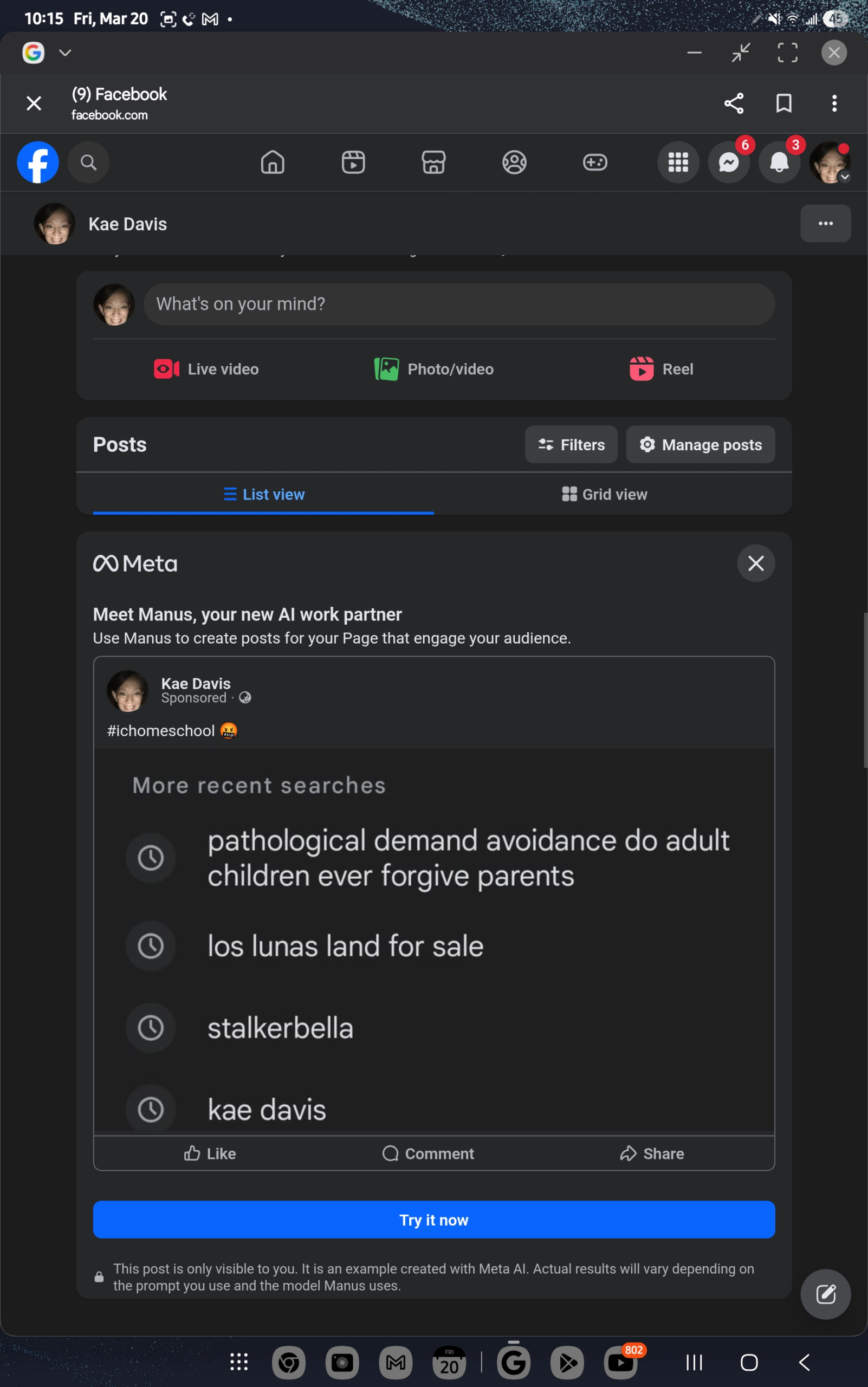The height and width of the screenshot is (1387, 868).
Task: Open the Gaming controller icon
Action: pyautogui.click(x=595, y=163)
